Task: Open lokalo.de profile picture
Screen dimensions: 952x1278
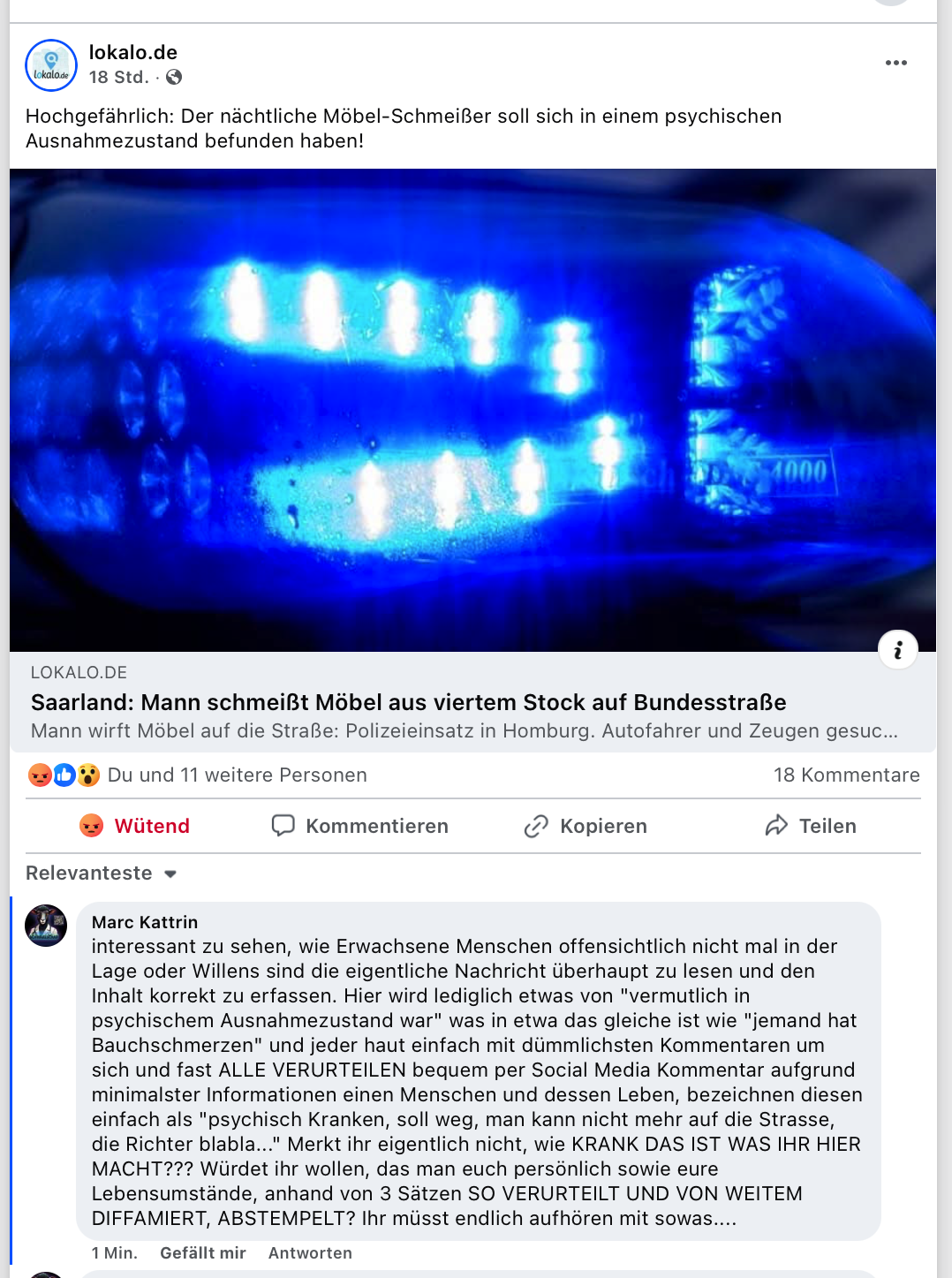Action: point(51,65)
